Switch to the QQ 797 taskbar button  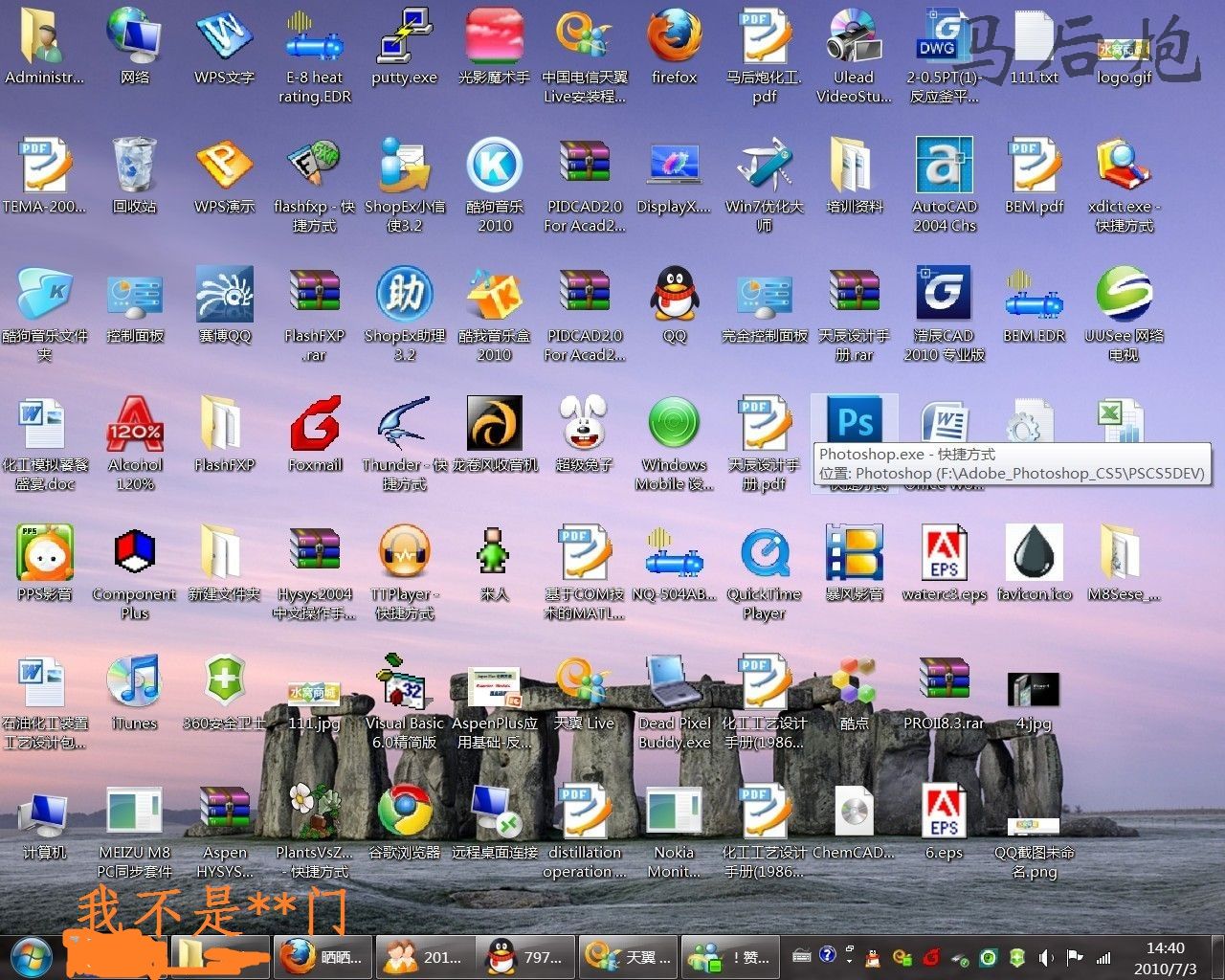(x=525, y=956)
